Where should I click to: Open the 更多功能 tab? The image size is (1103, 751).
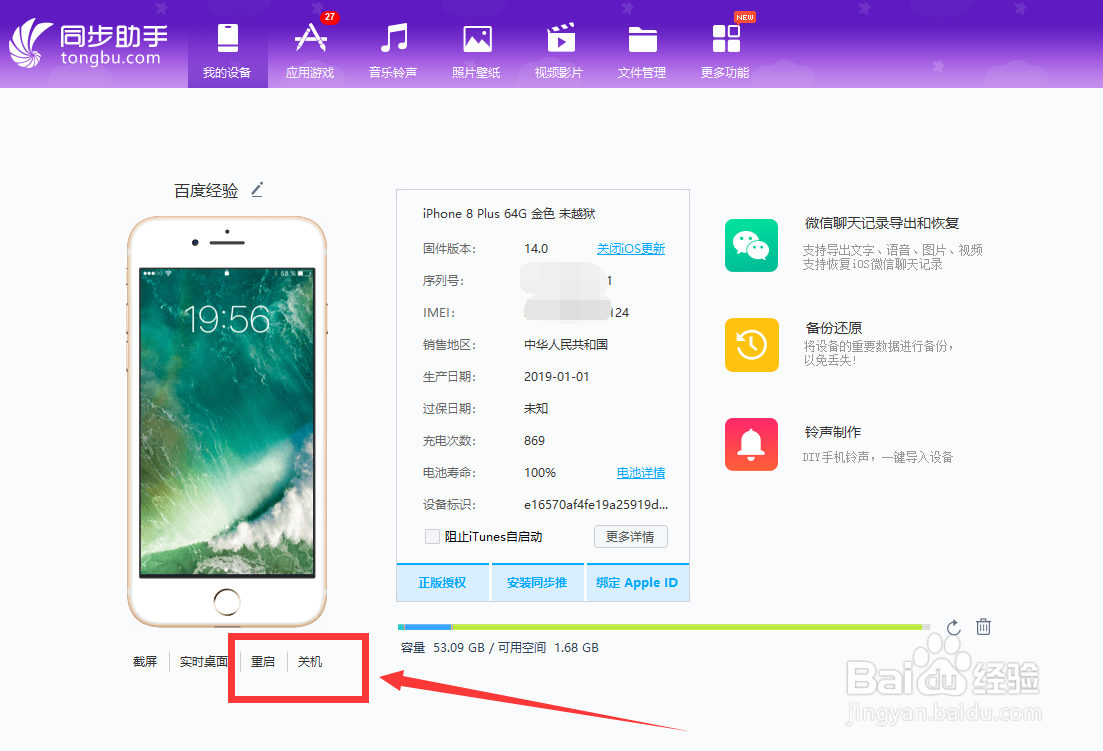pos(725,51)
